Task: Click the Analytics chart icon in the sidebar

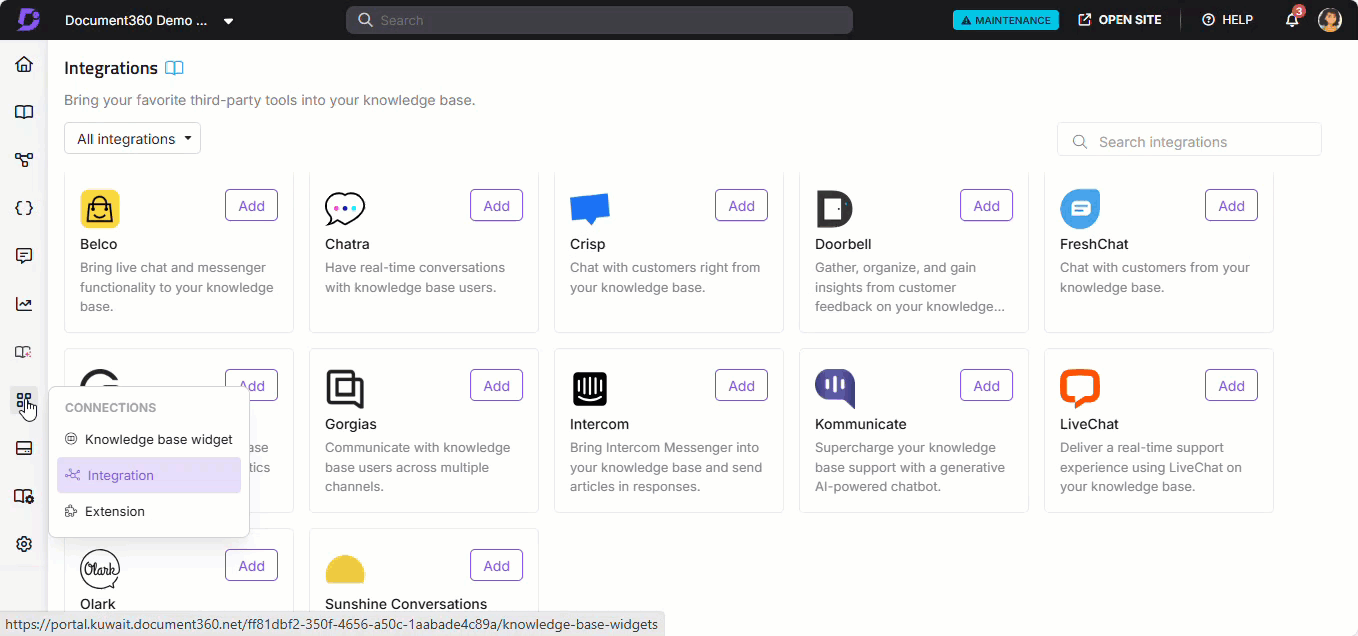Action: click(x=24, y=304)
